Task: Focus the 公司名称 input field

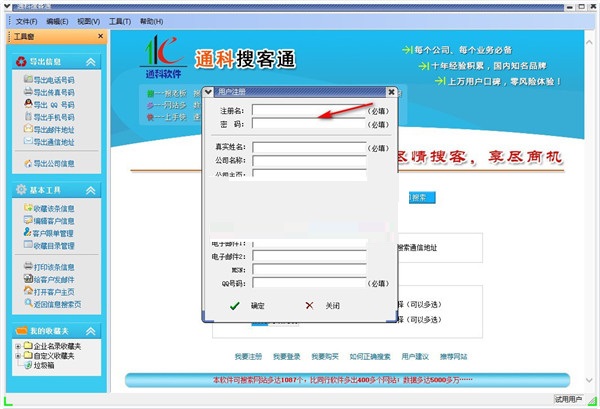Action: point(309,161)
